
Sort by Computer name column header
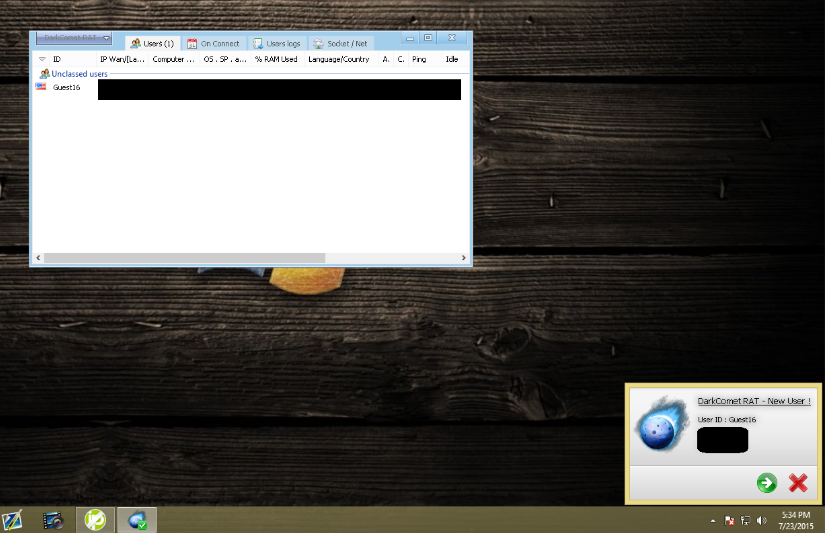[x=174, y=59]
